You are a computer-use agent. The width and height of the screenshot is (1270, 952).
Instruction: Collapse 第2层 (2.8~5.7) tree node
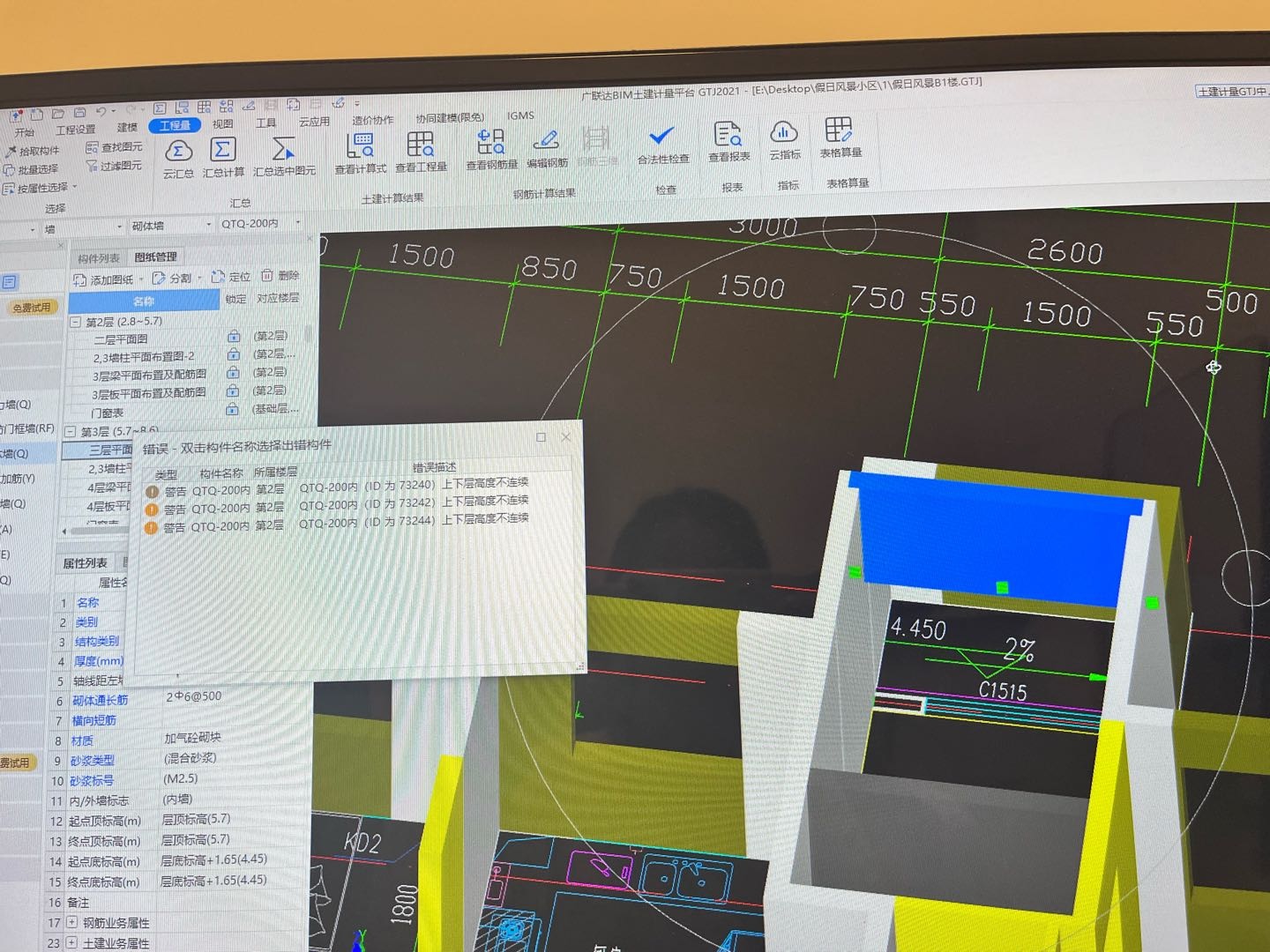pos(76,323)
